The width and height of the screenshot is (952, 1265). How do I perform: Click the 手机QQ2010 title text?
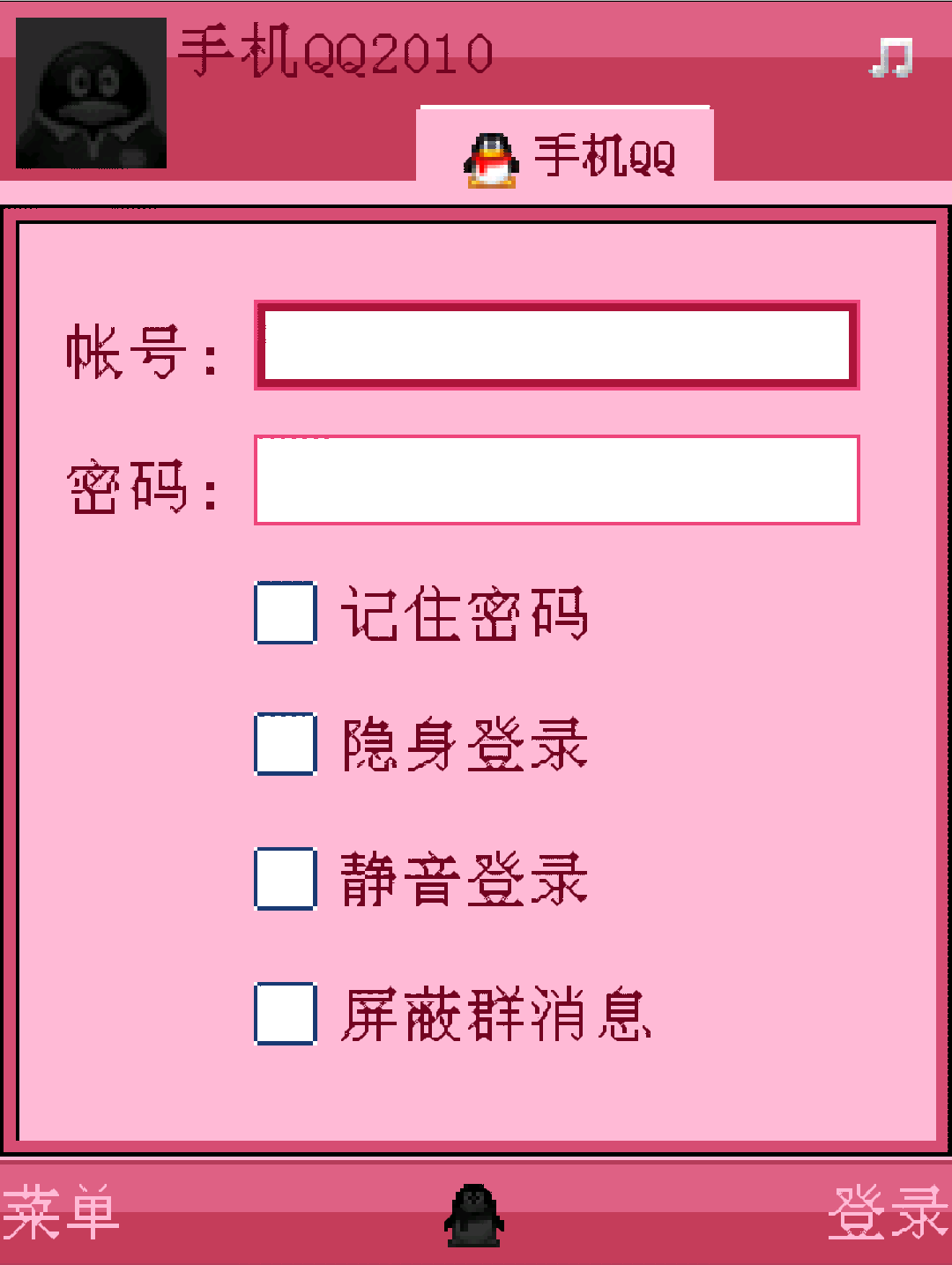pos(336,53)
